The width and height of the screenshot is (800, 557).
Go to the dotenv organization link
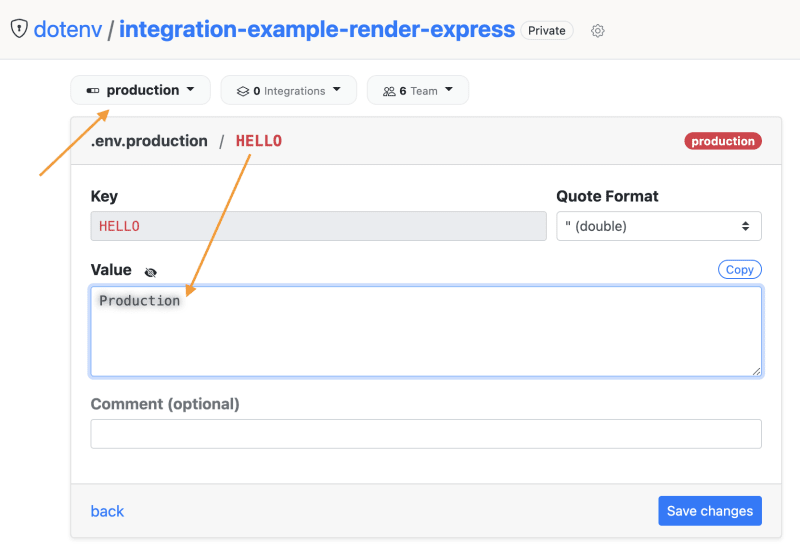[x=68, y=30]
